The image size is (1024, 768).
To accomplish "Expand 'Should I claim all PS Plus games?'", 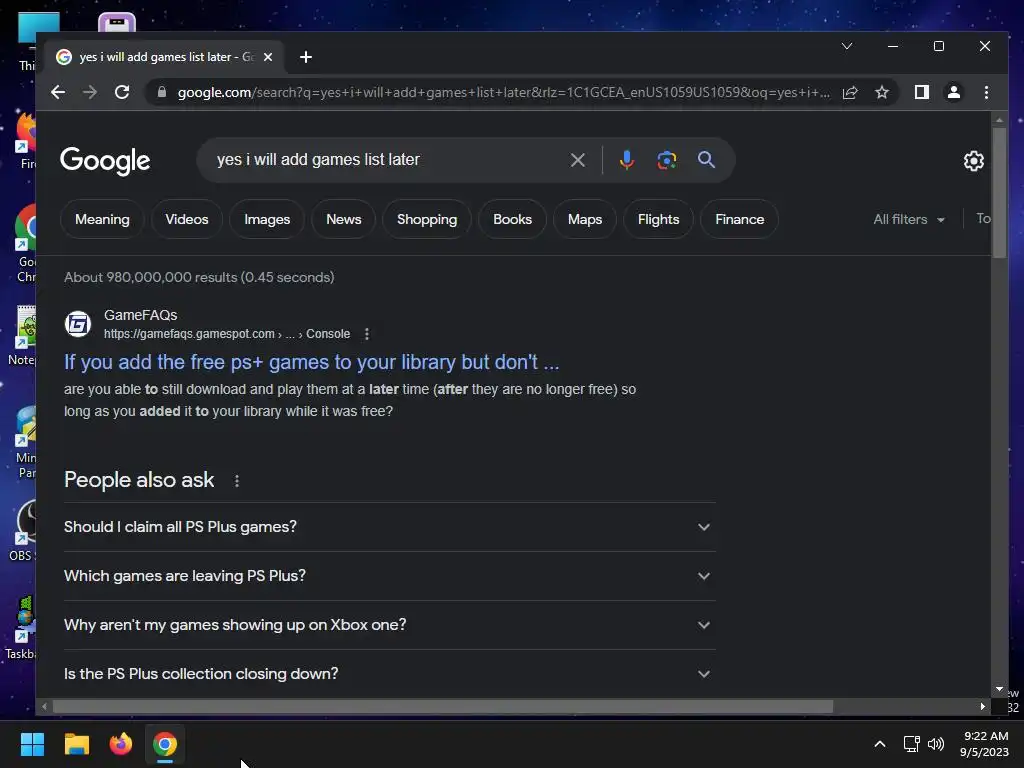I will (390, 527).
